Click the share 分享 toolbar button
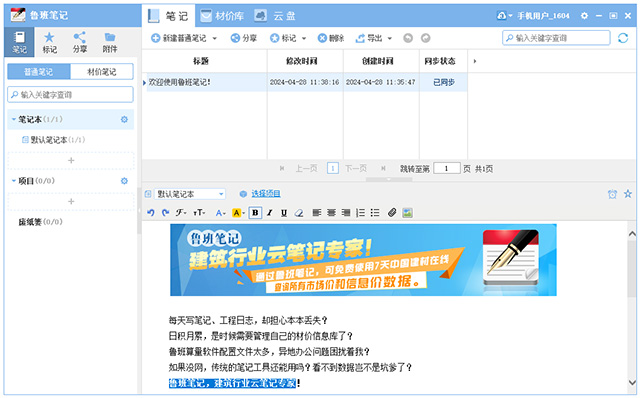The height and width of the screenshot is (398, 640). (x=244, y=38)
